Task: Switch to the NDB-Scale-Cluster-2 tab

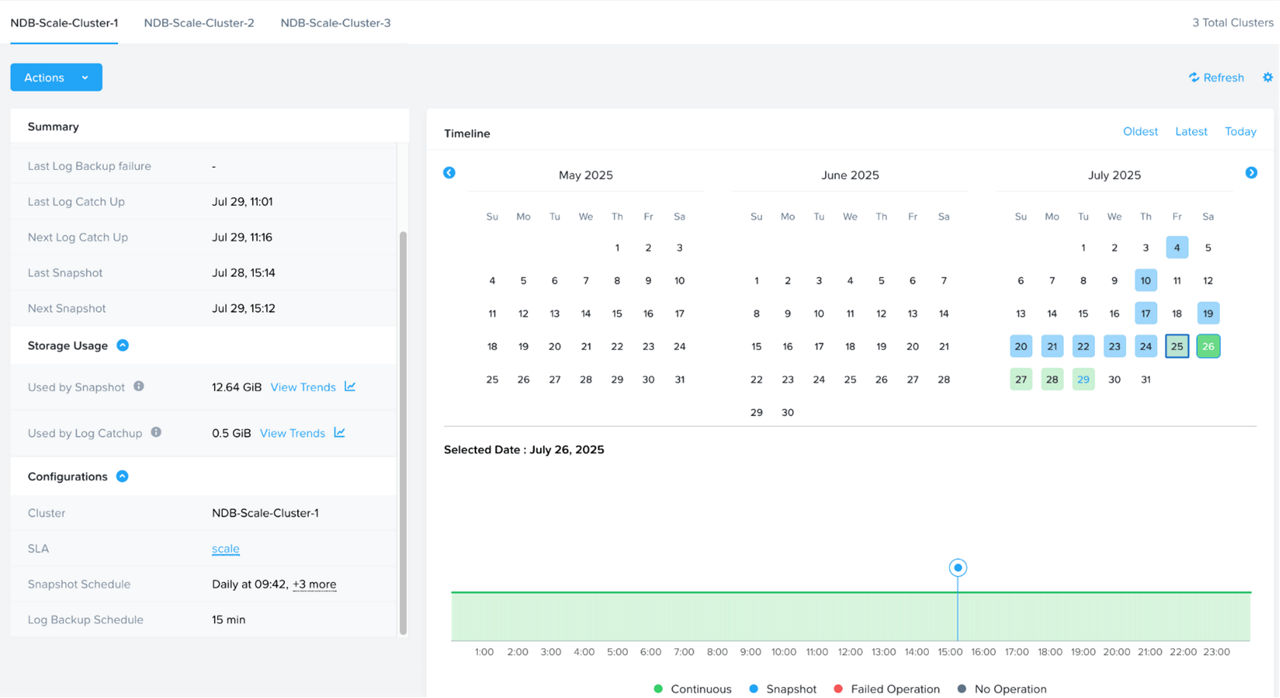Action: tap(198, 21)
